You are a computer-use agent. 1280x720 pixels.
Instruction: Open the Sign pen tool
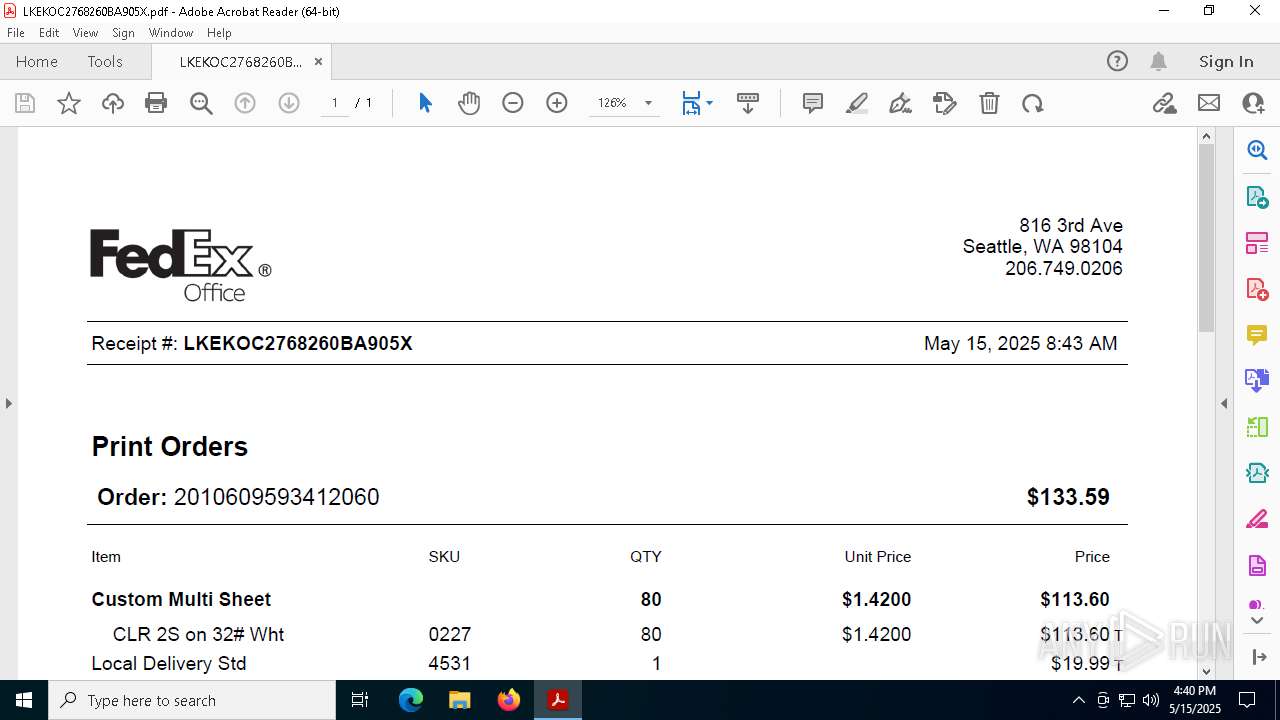(901, 103)
